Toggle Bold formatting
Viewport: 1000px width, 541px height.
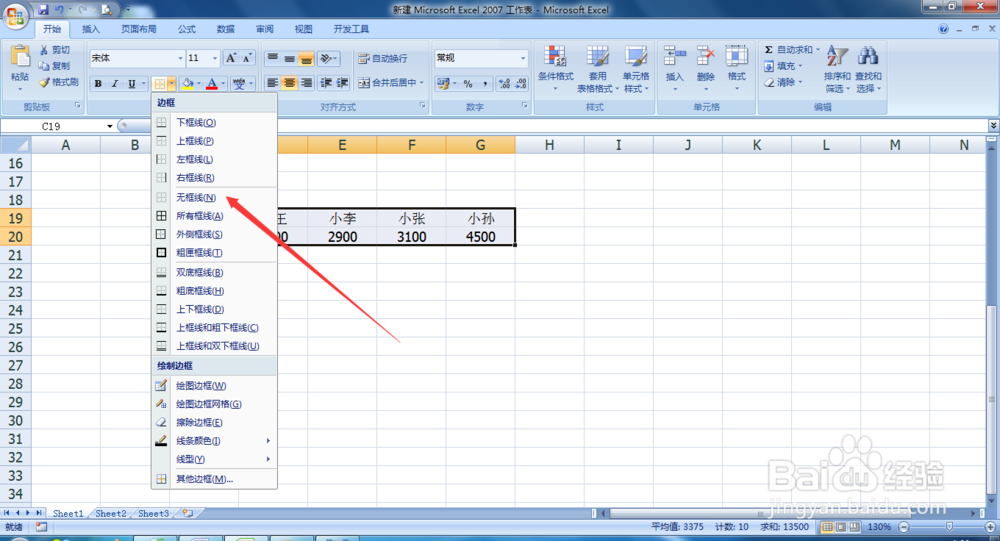pos(98,84)
